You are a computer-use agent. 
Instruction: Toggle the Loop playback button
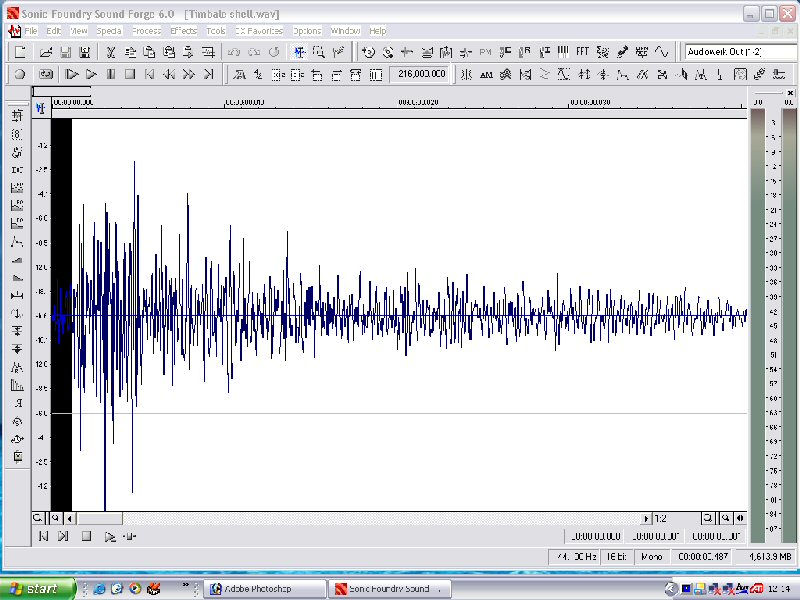click(x=46, y=74)
